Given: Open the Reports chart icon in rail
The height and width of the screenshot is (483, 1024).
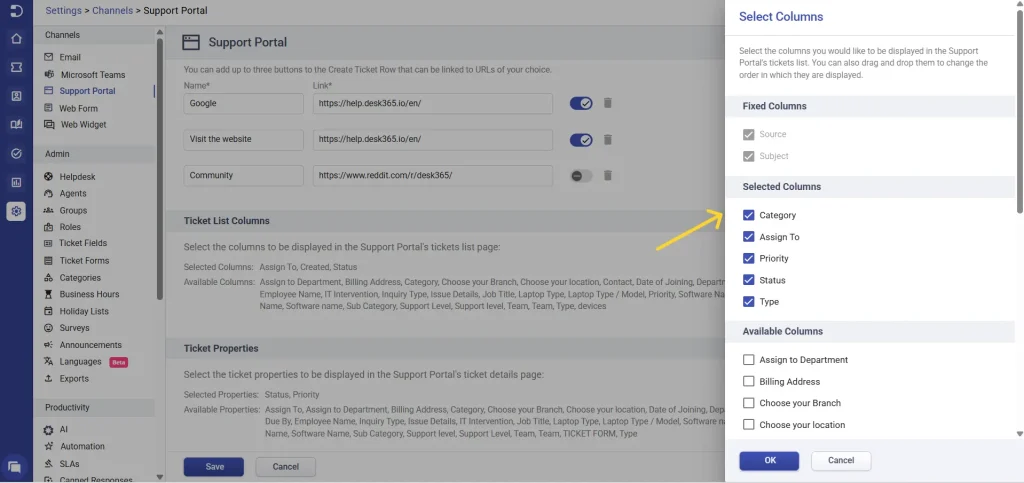Looking at the screenshot, I should click(x=16, y=182).
